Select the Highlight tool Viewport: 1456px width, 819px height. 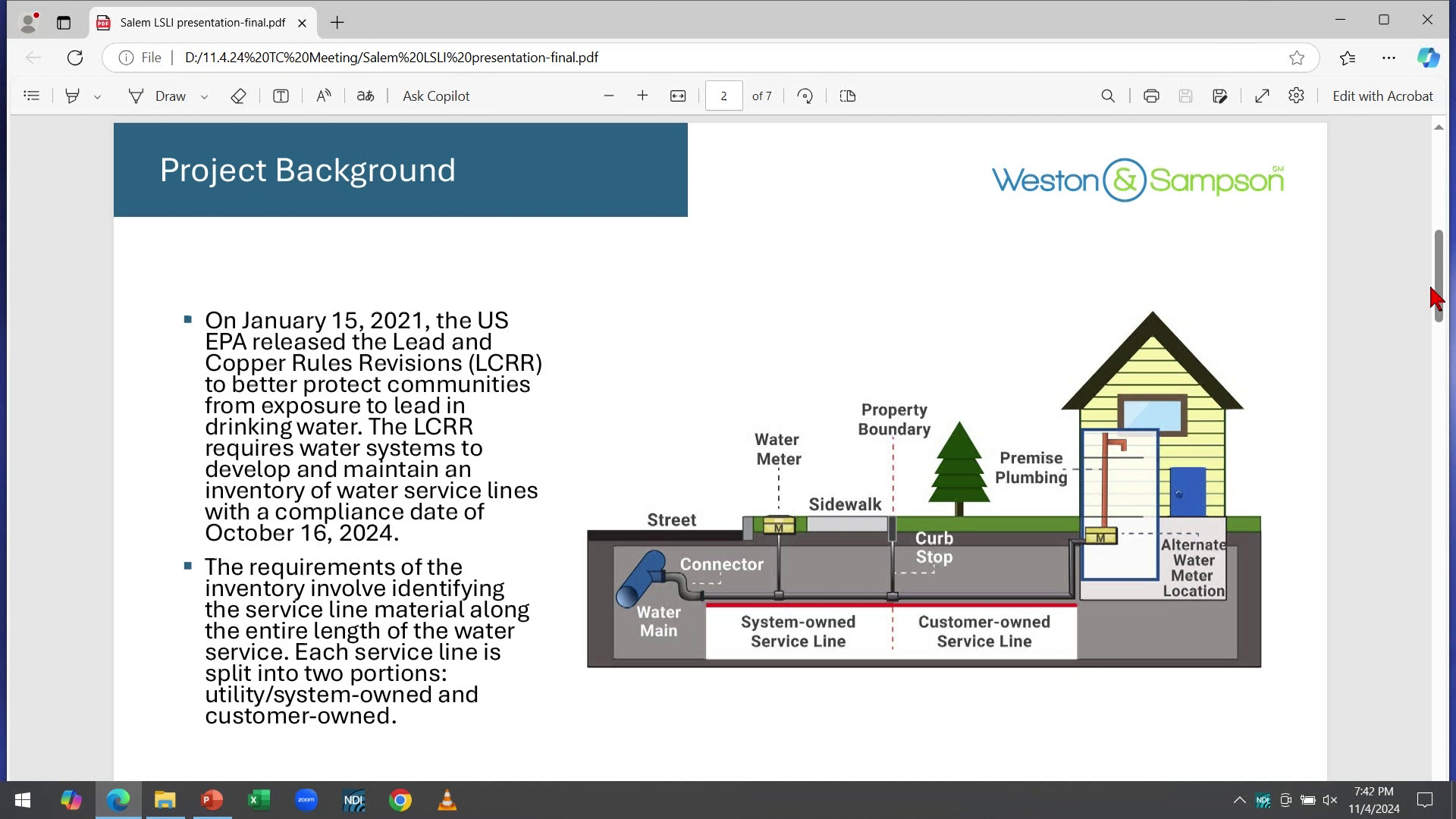point(72,96)
